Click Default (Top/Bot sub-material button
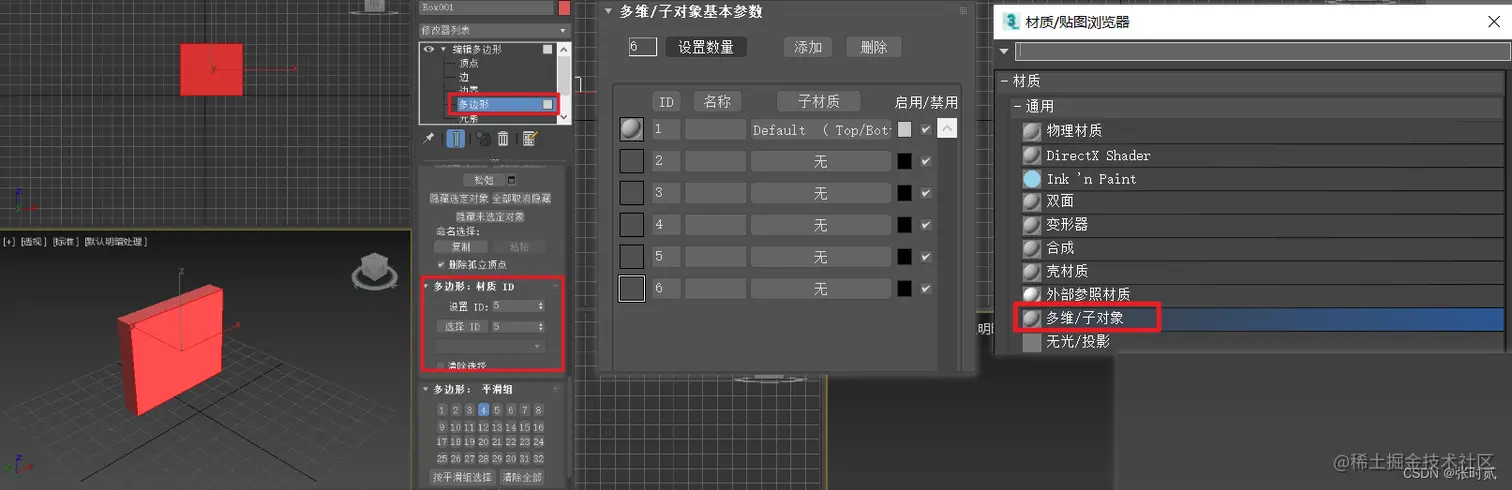 coord(821,130)
